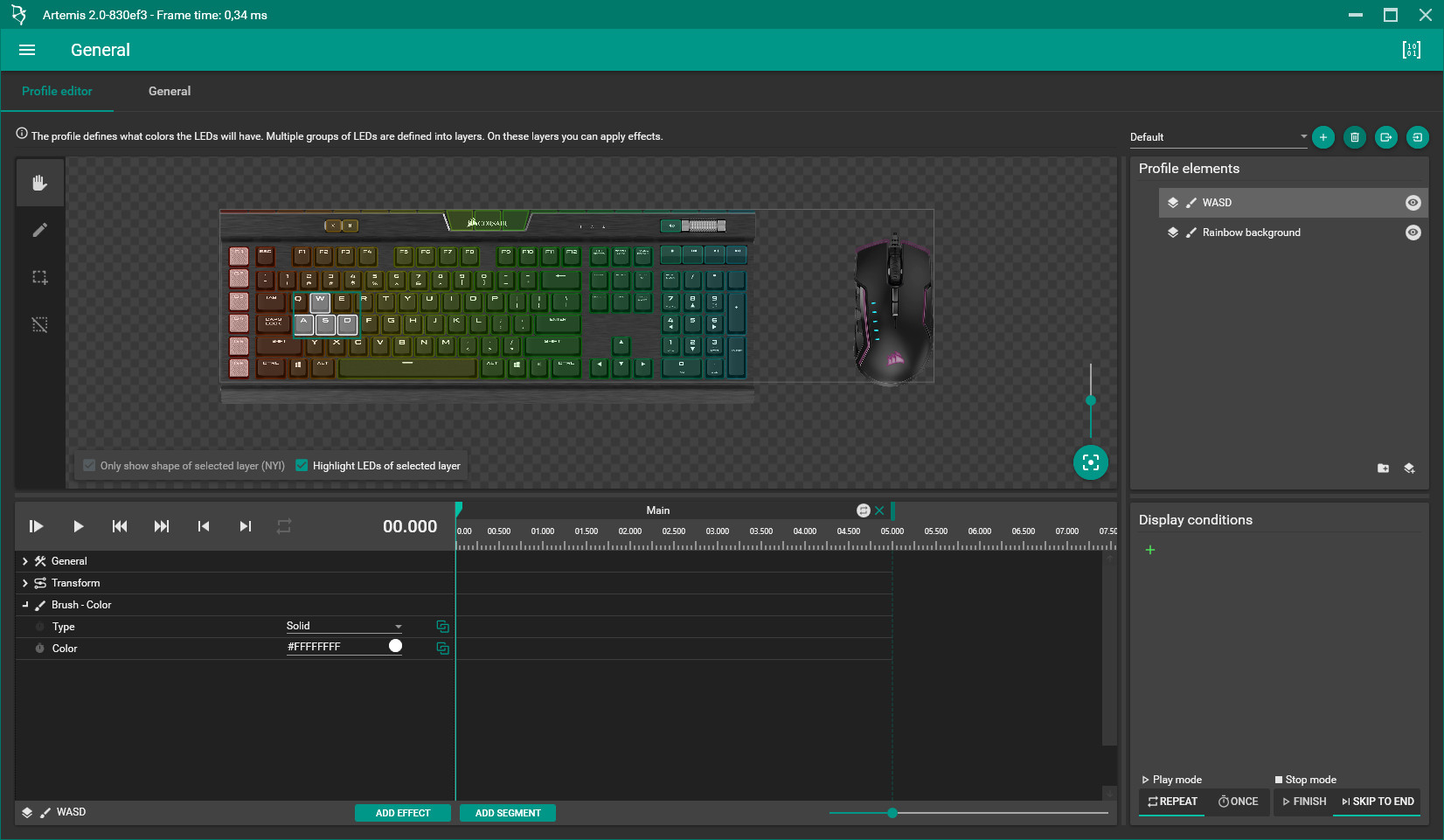Click the fit-to-screen zoom button

(1090, 462)
